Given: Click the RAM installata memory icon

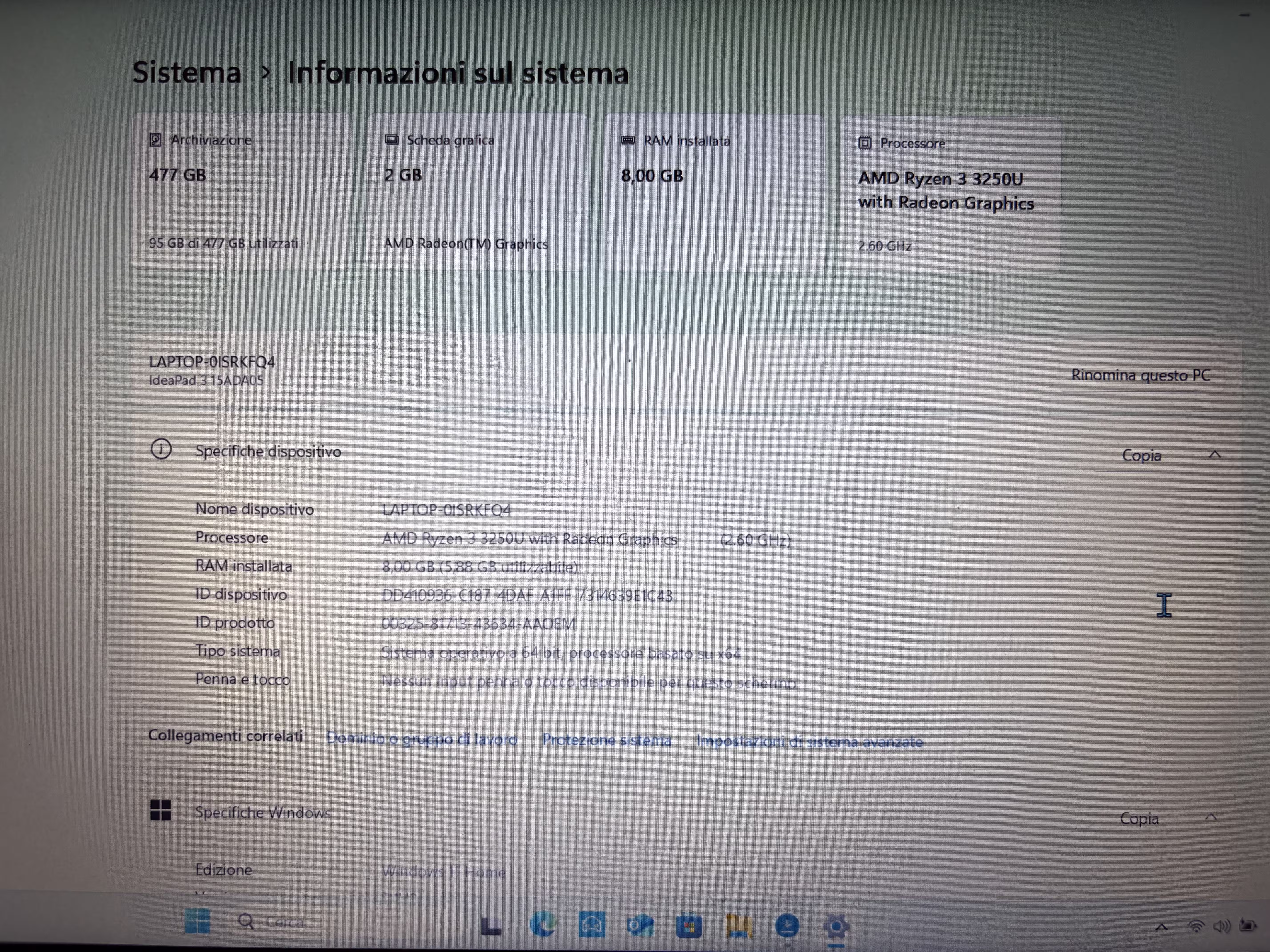Looking at the screenshot, I should click(x=628, y=141).
